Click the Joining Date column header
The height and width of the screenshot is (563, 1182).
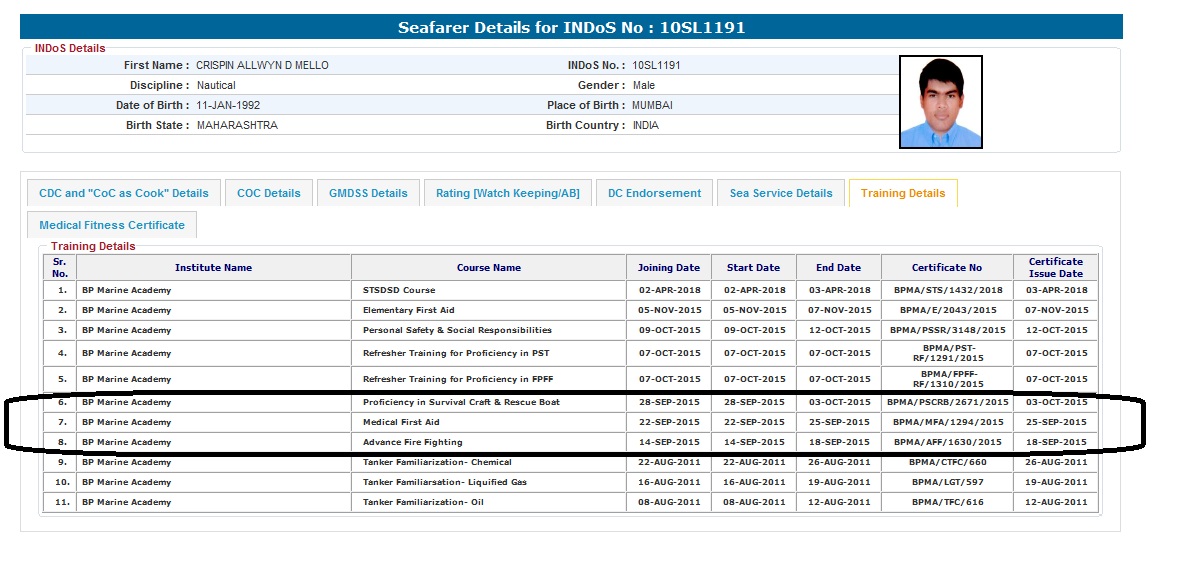point(669,268)
